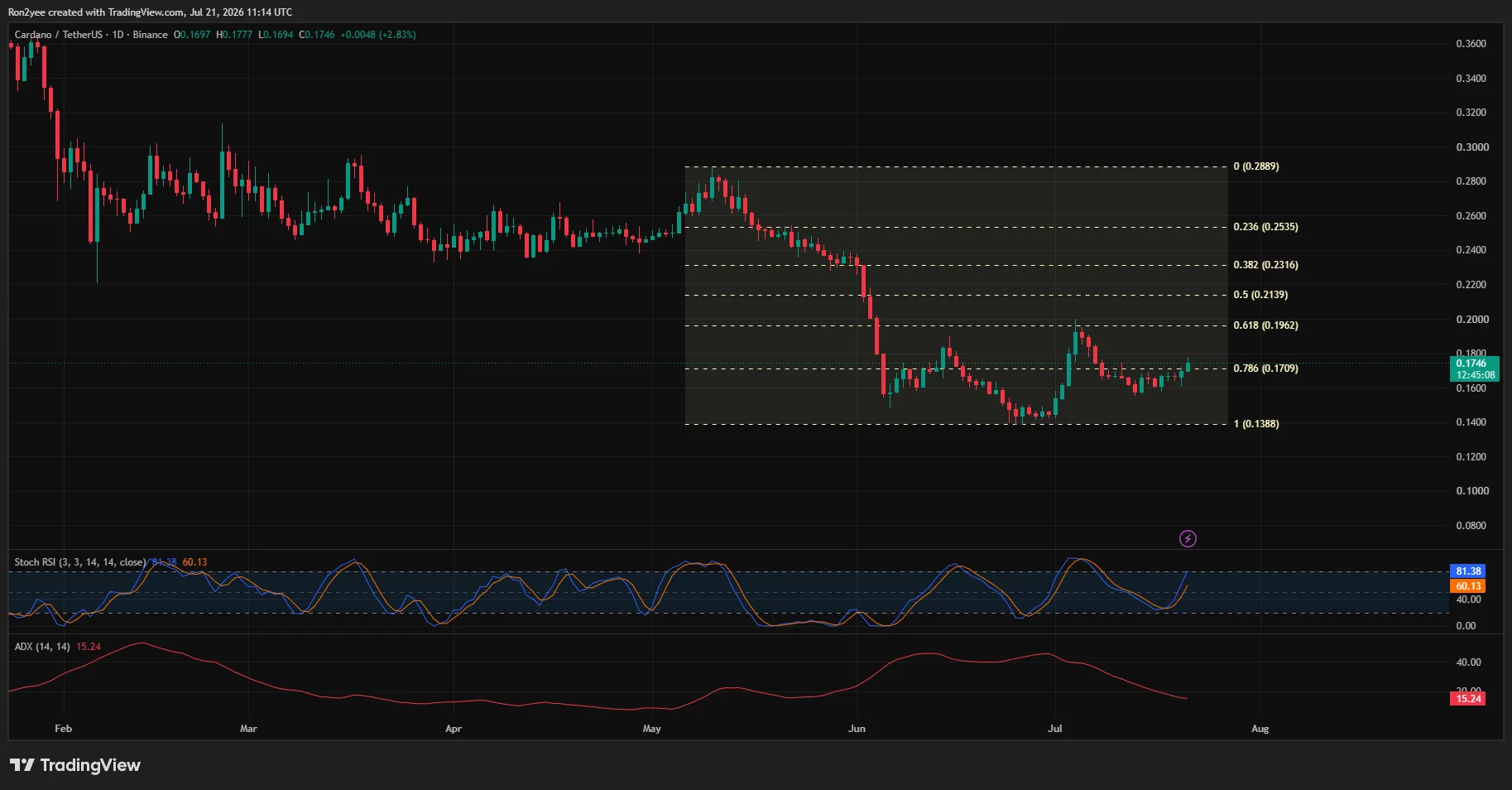Click the created with TradingView.com caption
The height and width of the screenshot is (790, 1512).
pos(150,12)
